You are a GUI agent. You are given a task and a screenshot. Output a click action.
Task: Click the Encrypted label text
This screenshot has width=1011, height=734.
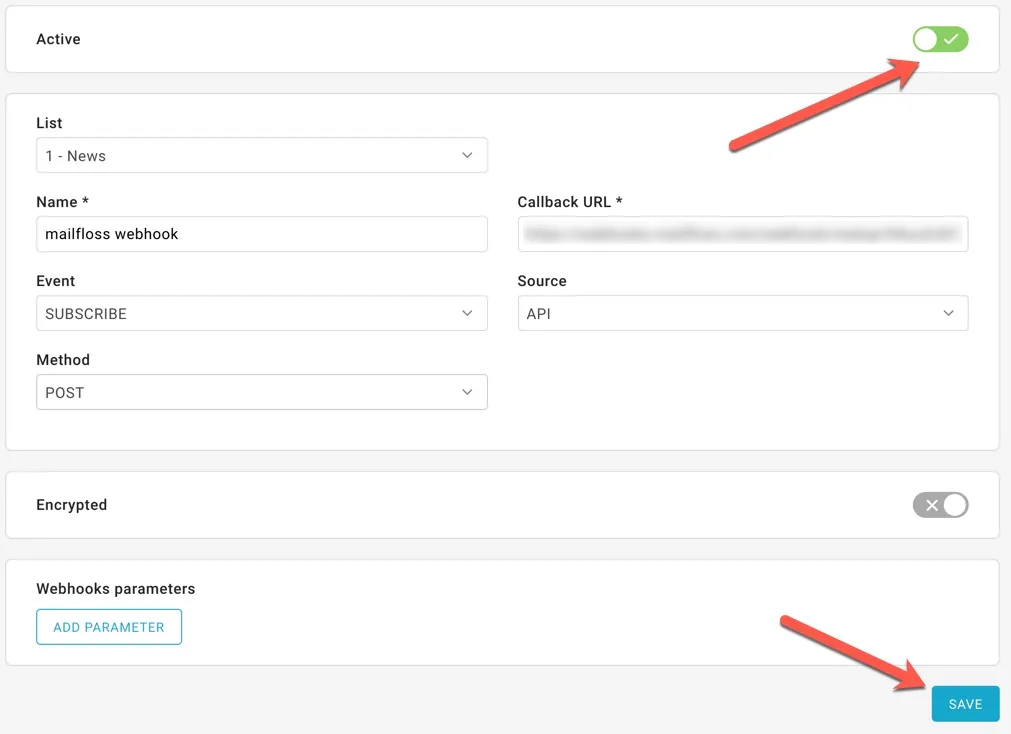[72, 505]
